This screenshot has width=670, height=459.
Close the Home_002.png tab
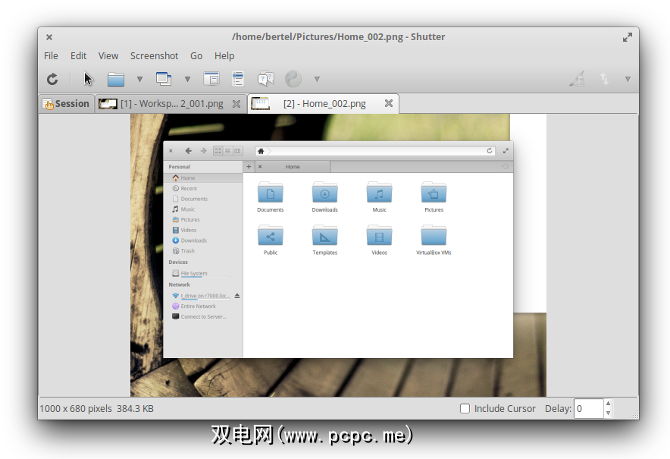(x=388, y=103)
